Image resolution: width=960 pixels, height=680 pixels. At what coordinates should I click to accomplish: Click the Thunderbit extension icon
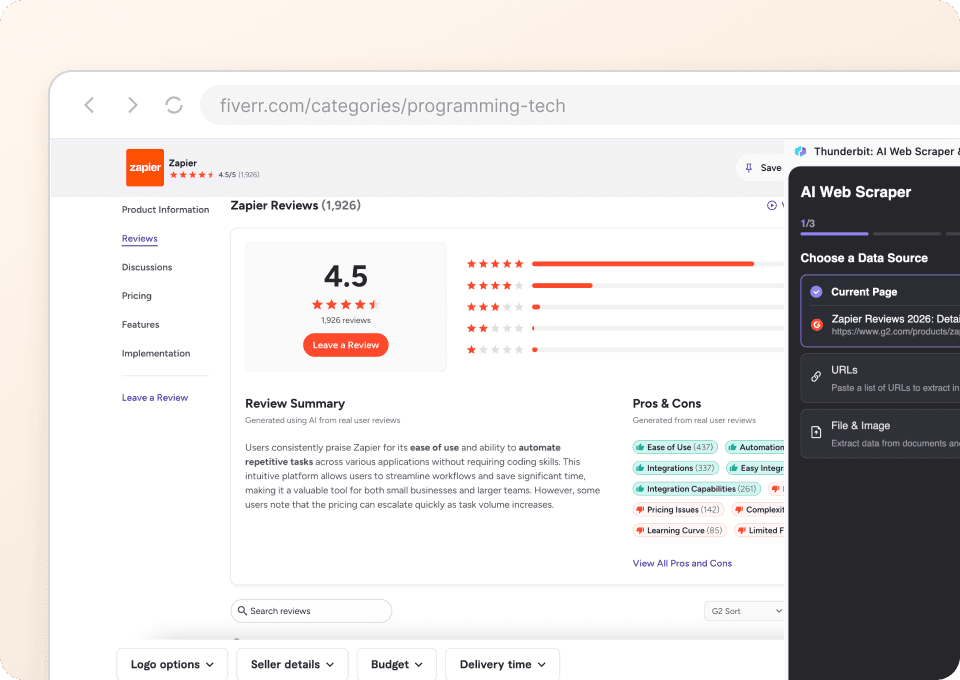point(800,151)
